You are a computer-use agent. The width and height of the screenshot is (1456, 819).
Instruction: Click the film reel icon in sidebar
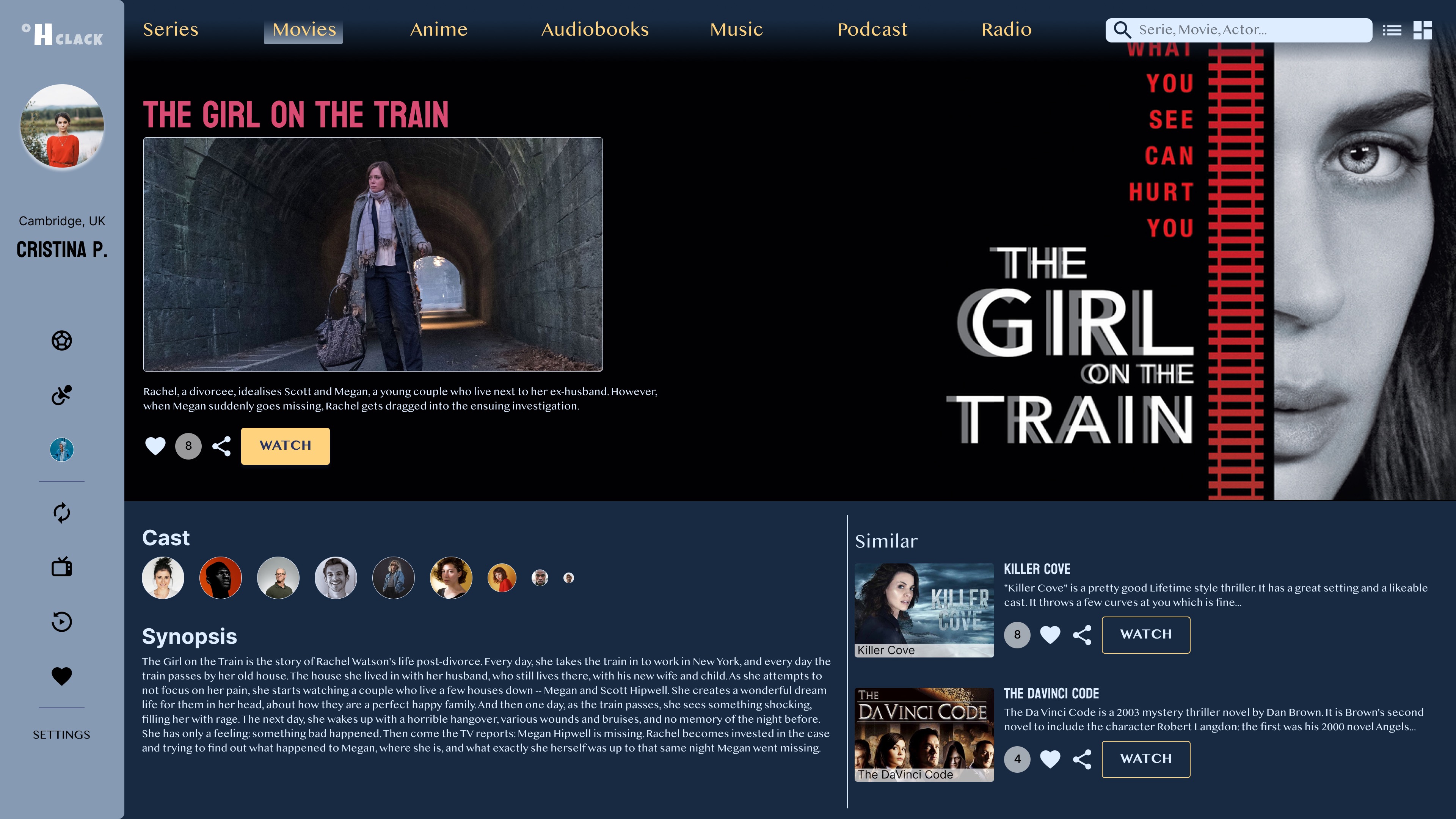coord(61,340)
